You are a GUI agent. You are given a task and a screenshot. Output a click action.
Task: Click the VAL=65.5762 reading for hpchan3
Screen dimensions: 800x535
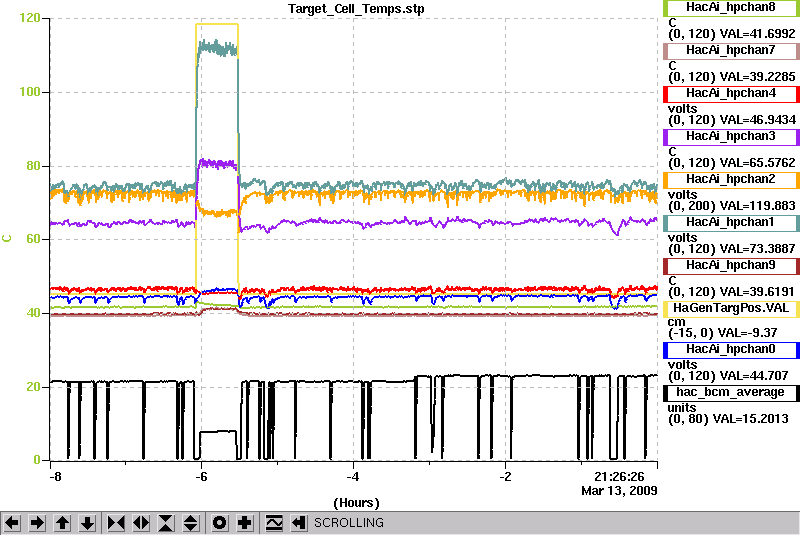(757, 163)
